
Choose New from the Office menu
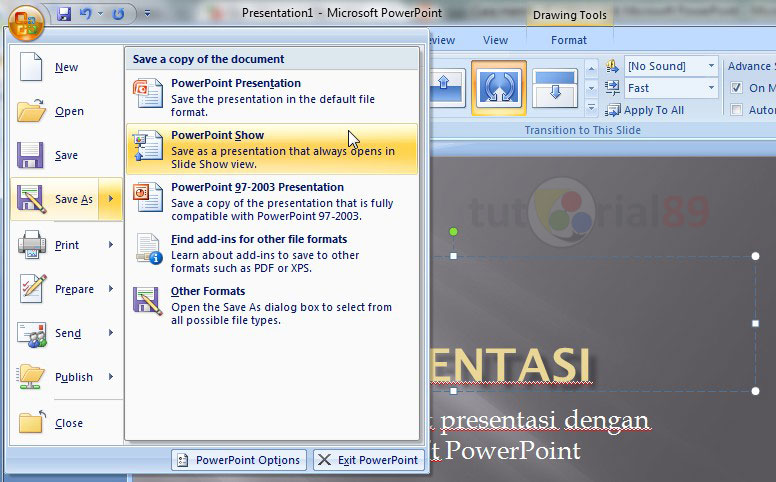66,67
